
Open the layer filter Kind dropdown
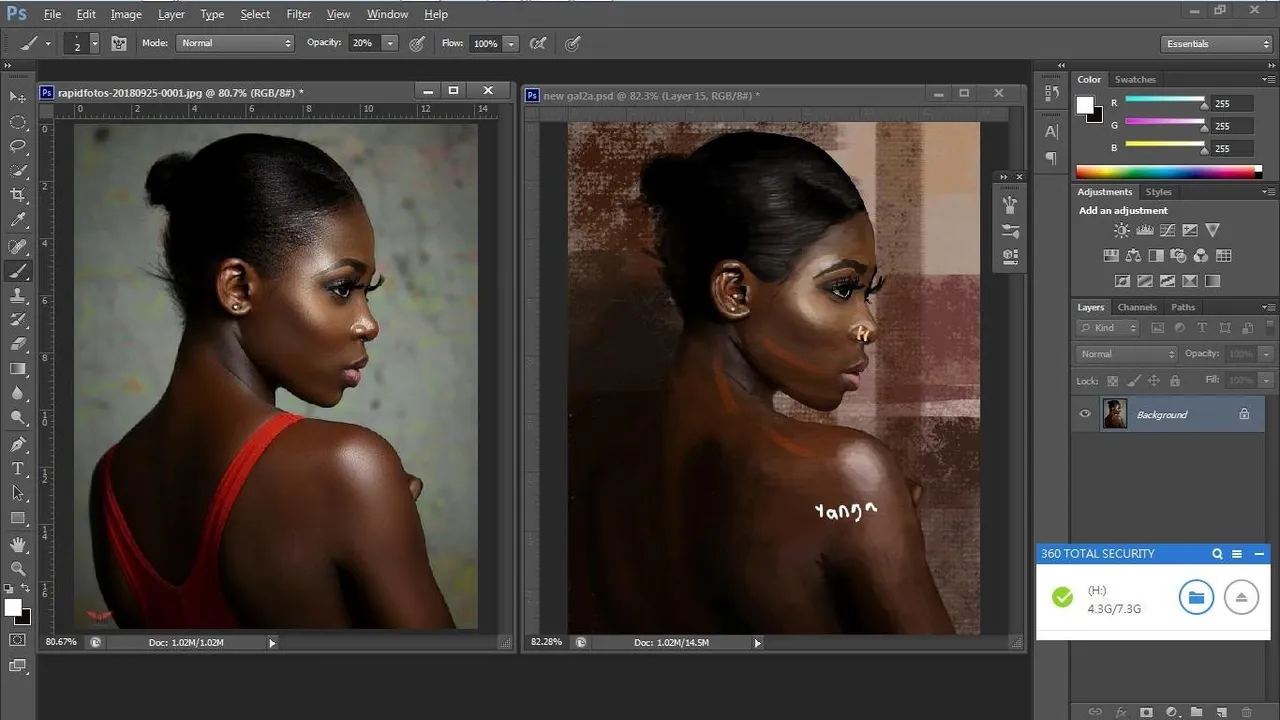click(1108, 328)
